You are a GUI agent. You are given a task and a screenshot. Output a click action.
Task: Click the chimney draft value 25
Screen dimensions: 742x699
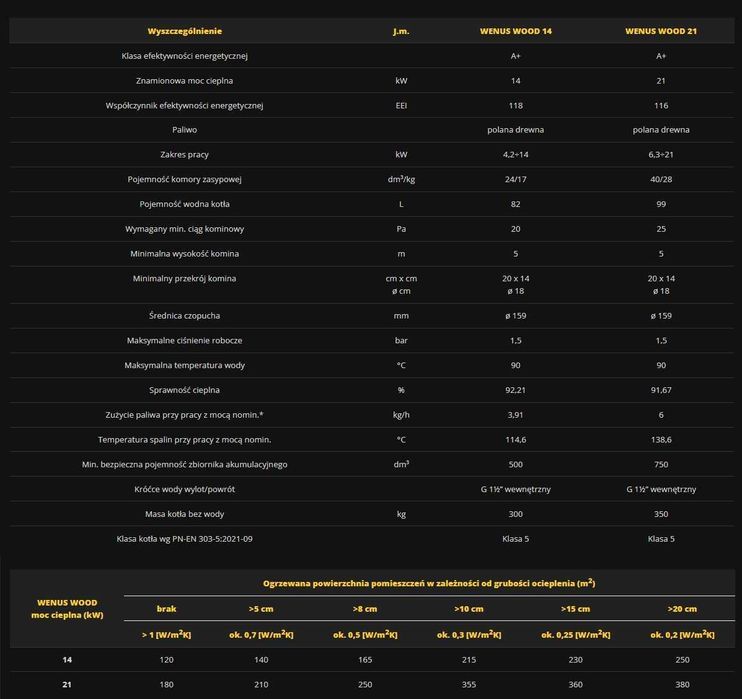click(x=661, y=229)
